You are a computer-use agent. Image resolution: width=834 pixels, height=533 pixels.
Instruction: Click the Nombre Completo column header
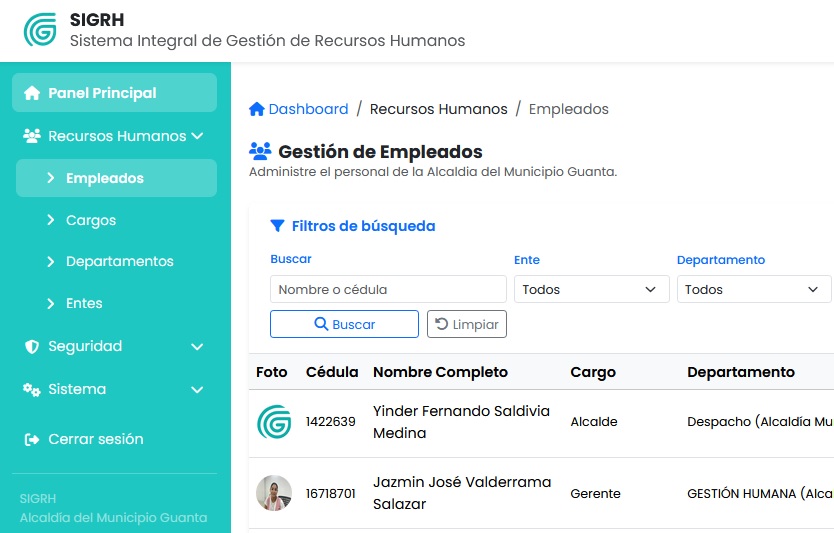pos(440,372)
